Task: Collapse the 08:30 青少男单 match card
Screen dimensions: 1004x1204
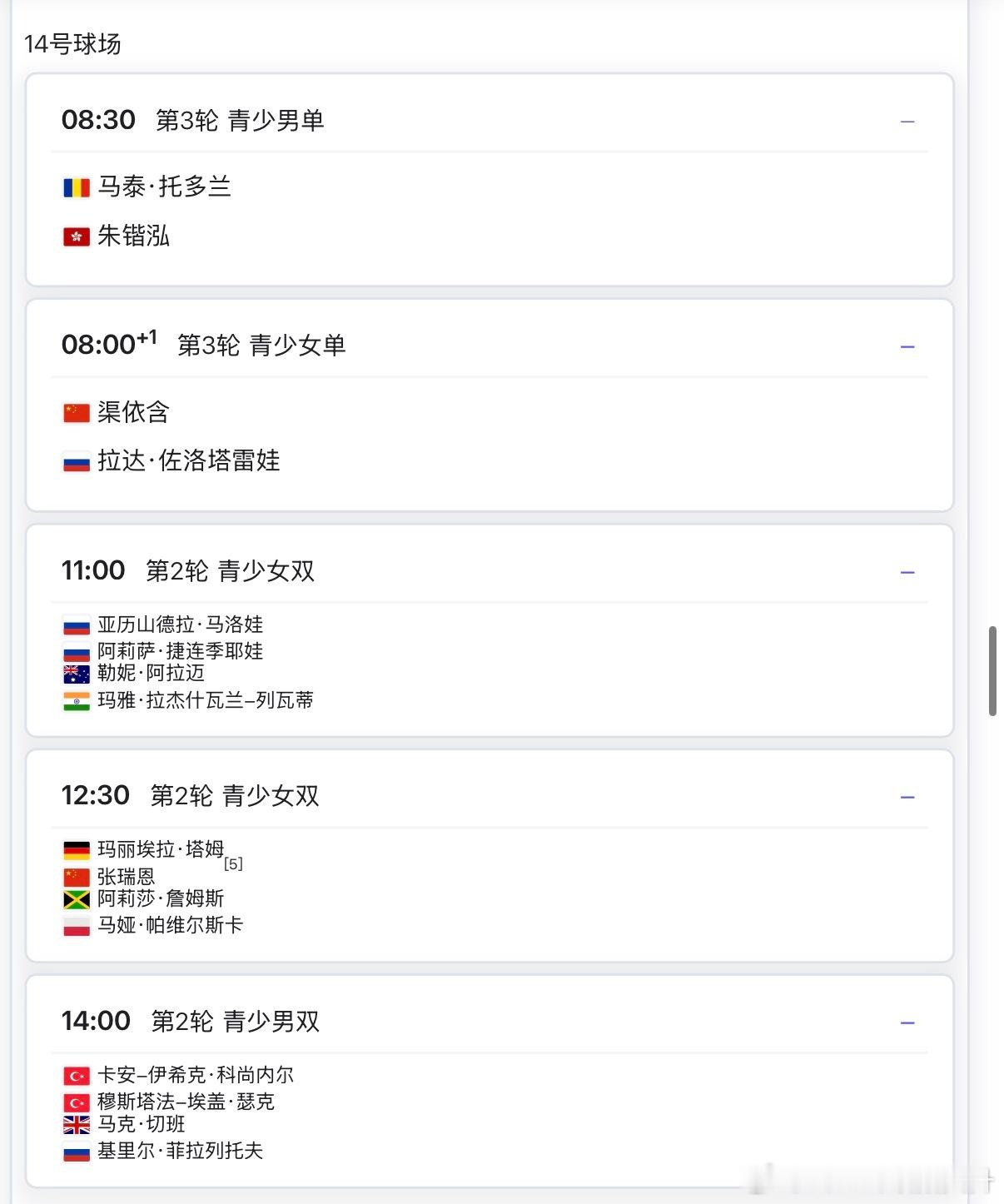Action: point(907,122)
